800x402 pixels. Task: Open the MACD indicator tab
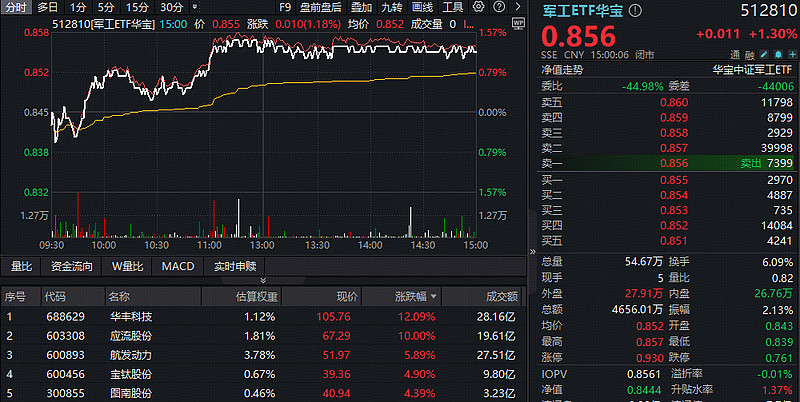(x=178, y=266)
